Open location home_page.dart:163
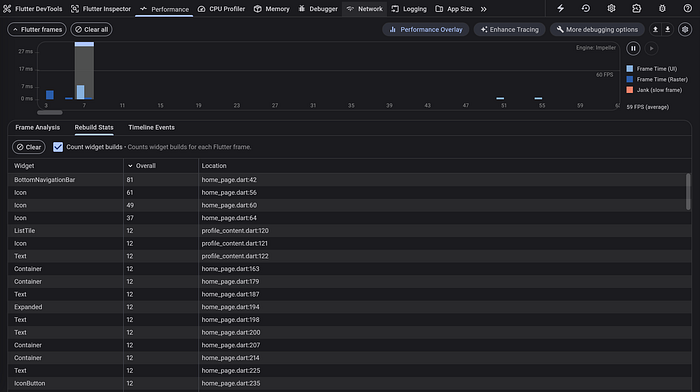The width and height of the screenshot is (700, 392). [230, 269]
